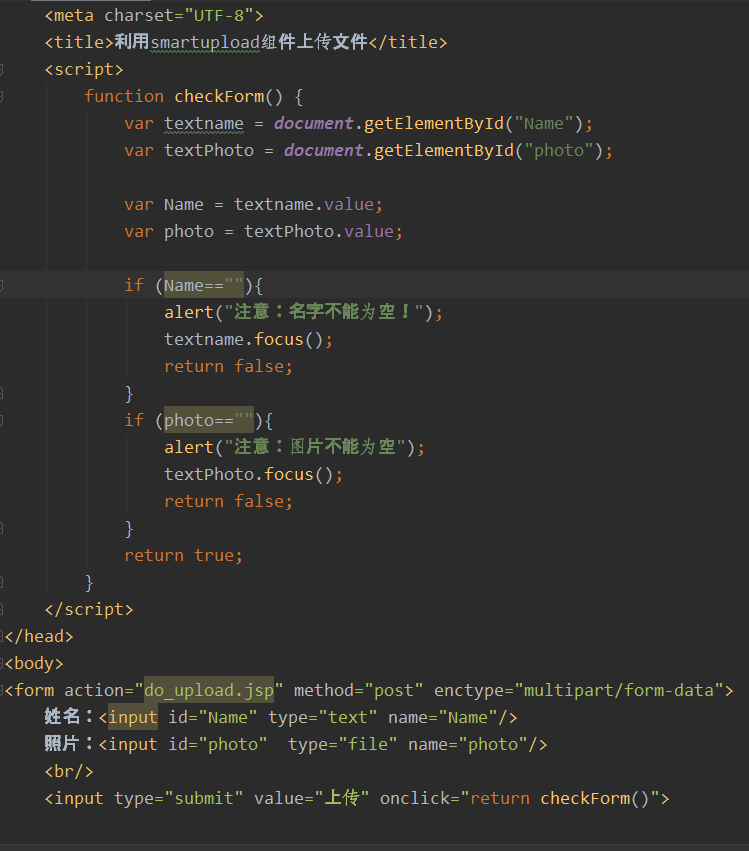The image size is (749, 851).
Task: Click the onclick attribute of the submit input
Action: click(x=415, y=798)
